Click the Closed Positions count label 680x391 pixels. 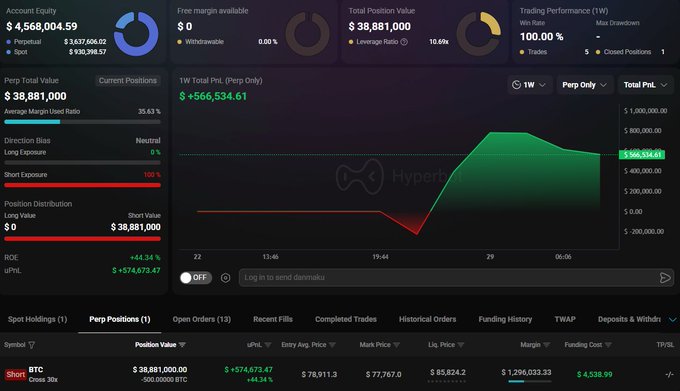click(x=627, y=52)
